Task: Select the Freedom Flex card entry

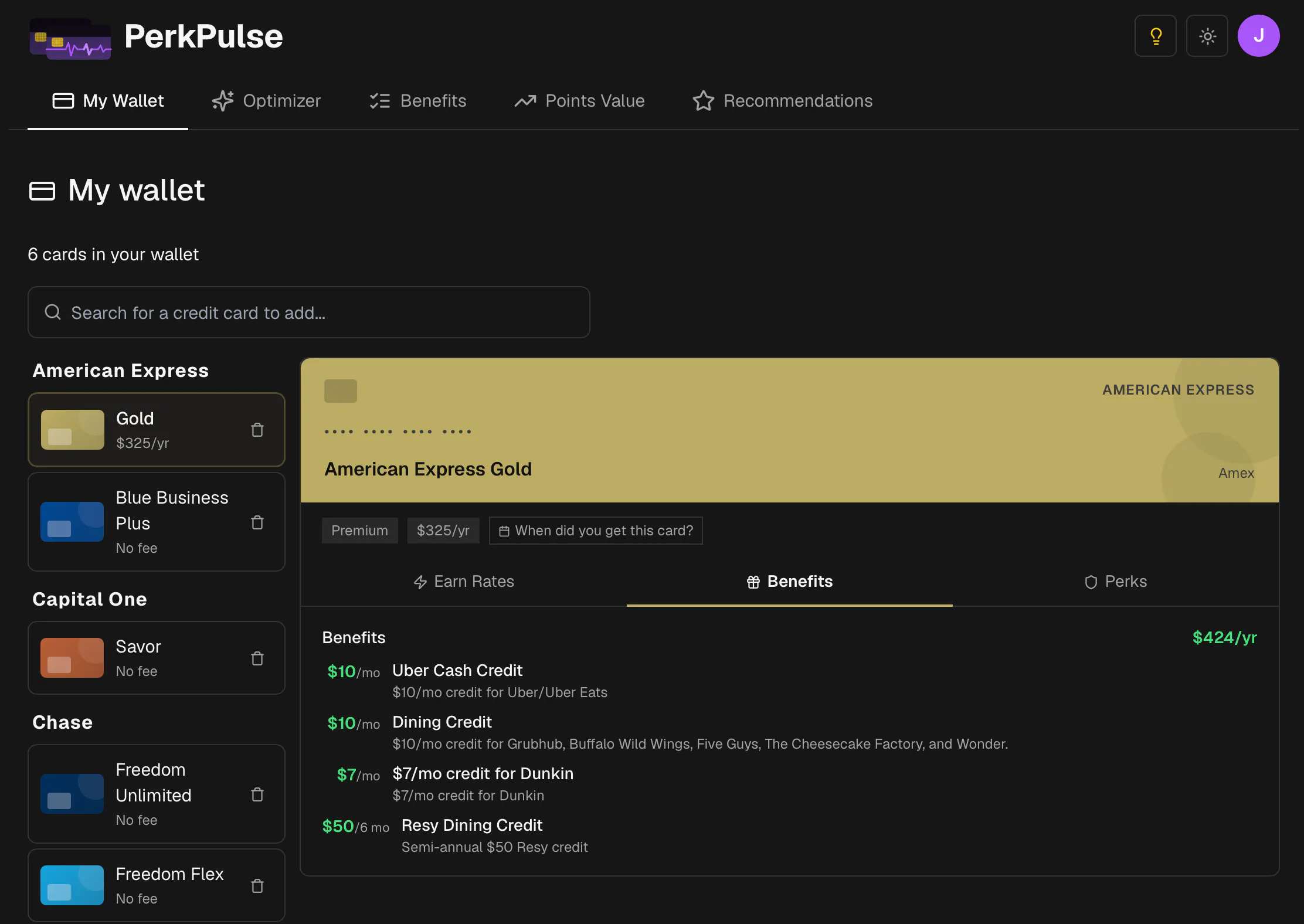Action: pos(157,885)
